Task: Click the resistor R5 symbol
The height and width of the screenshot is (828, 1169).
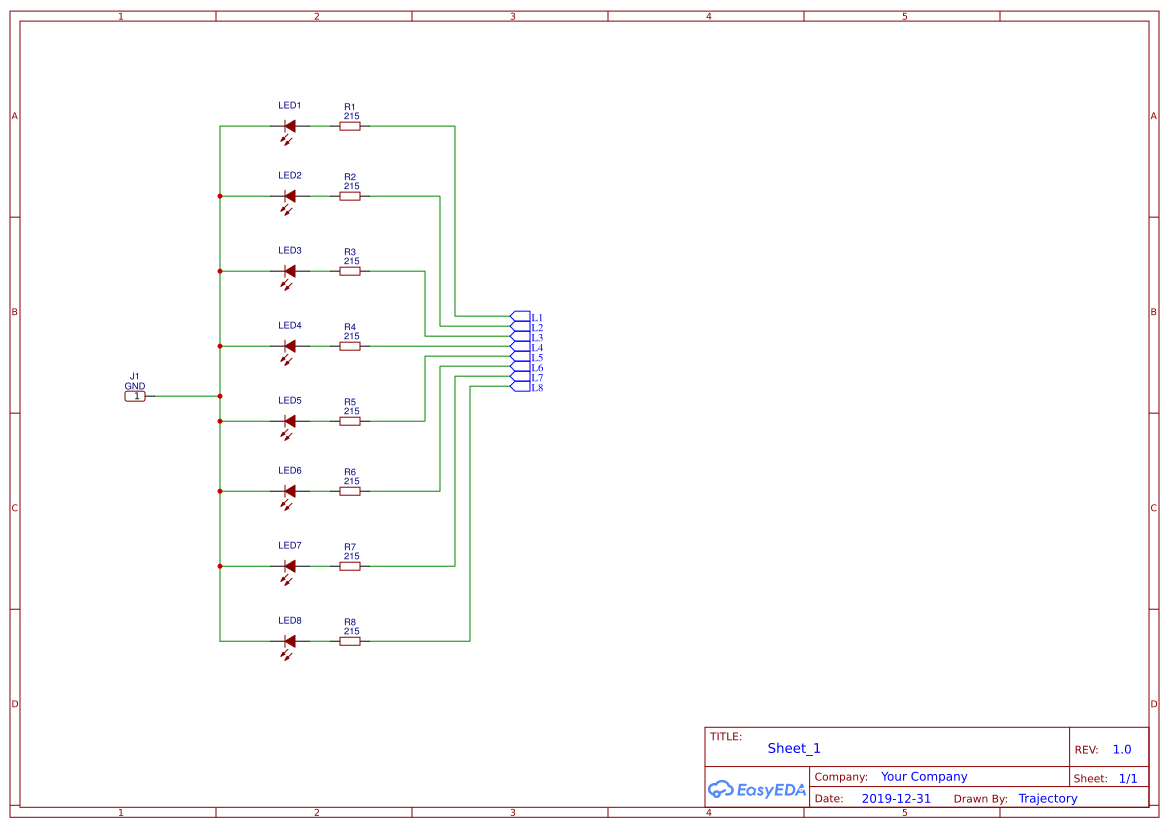Action: [350, 421]
